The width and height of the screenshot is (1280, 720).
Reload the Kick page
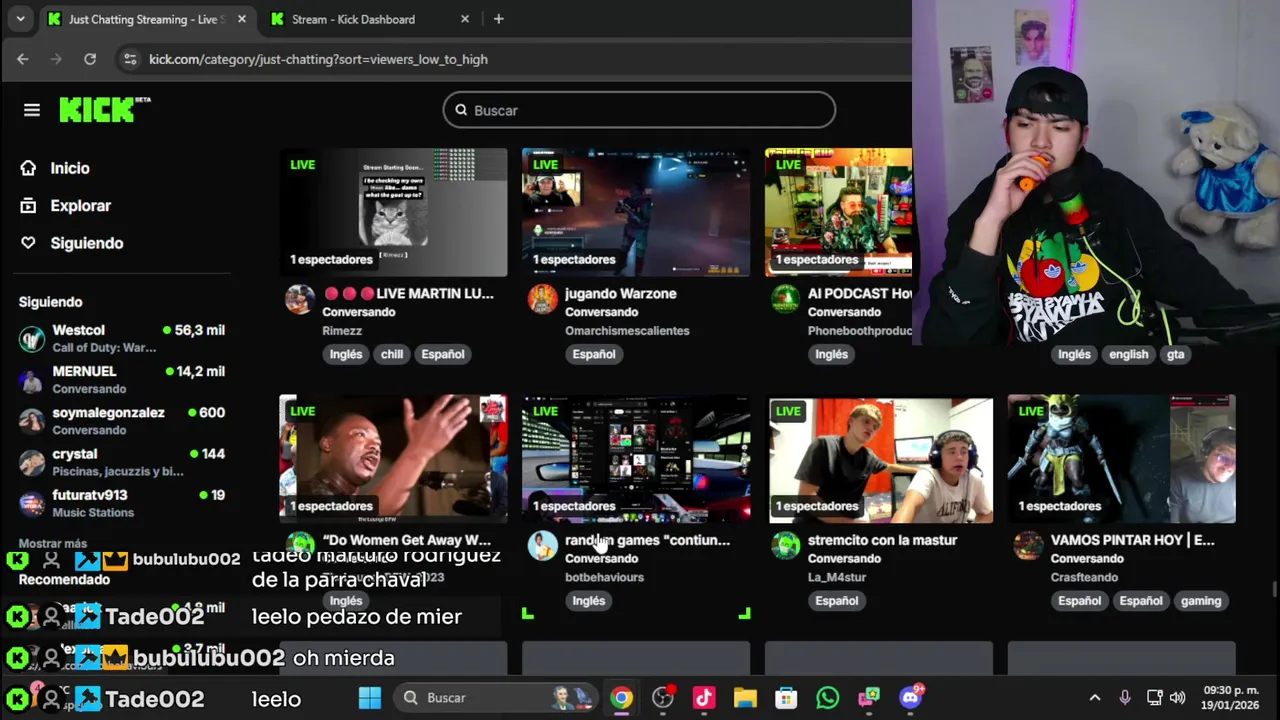(90, 59)
